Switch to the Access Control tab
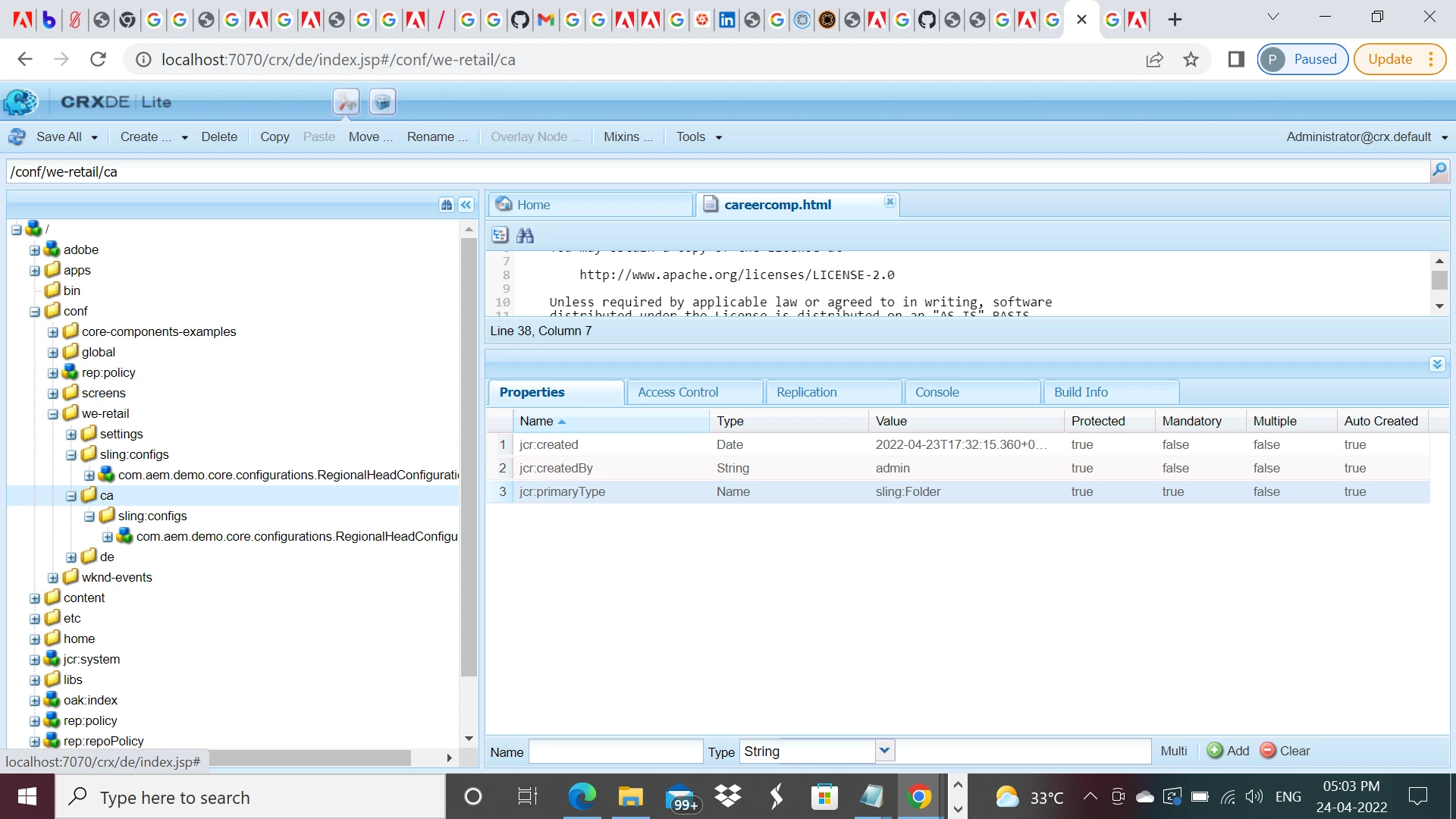Image resolution: width=1456 pixels, height=819 pixels. pos(678,392)
